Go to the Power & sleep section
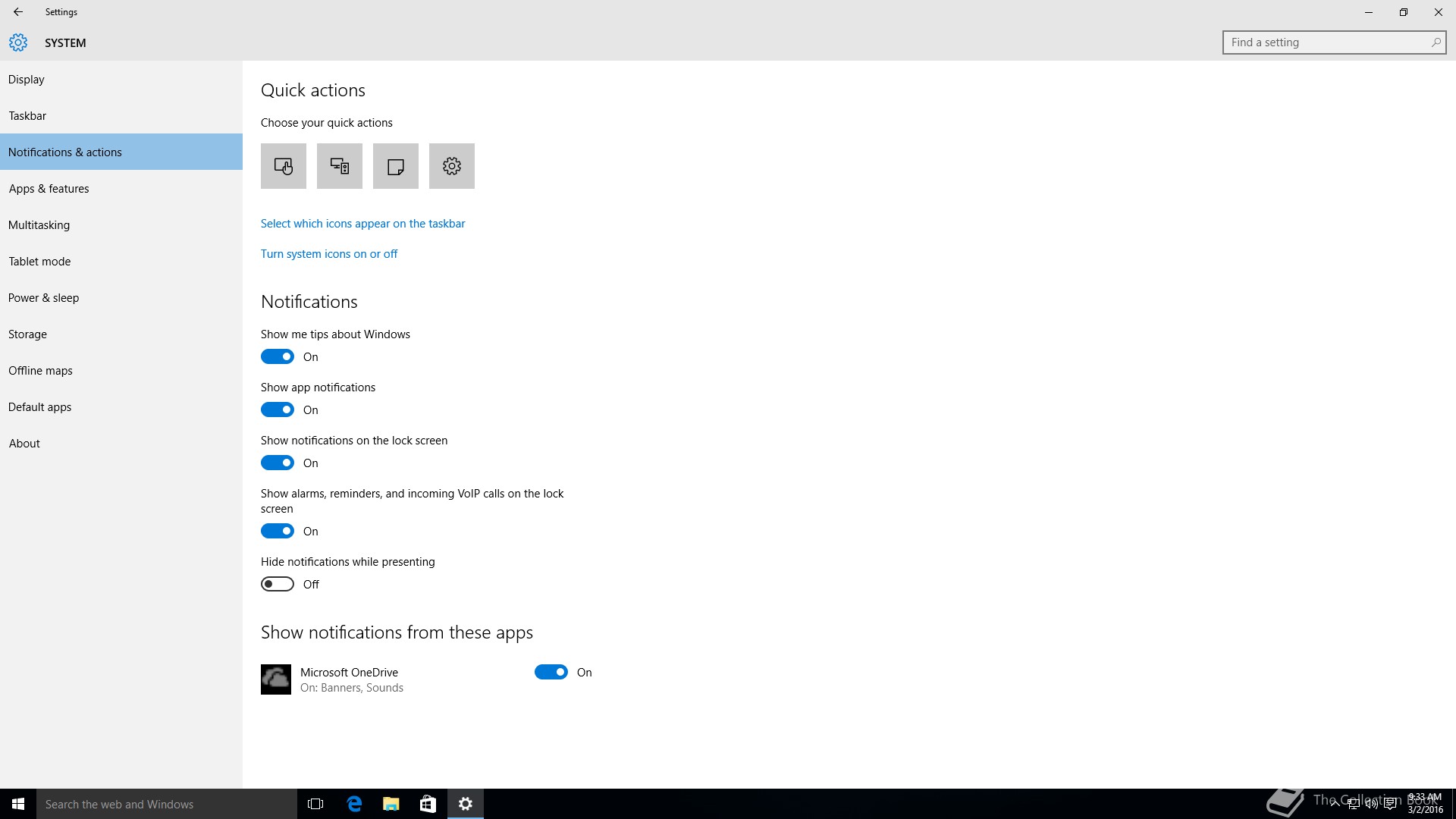Viewport: 1456px width, 819px height. [44, 298]
